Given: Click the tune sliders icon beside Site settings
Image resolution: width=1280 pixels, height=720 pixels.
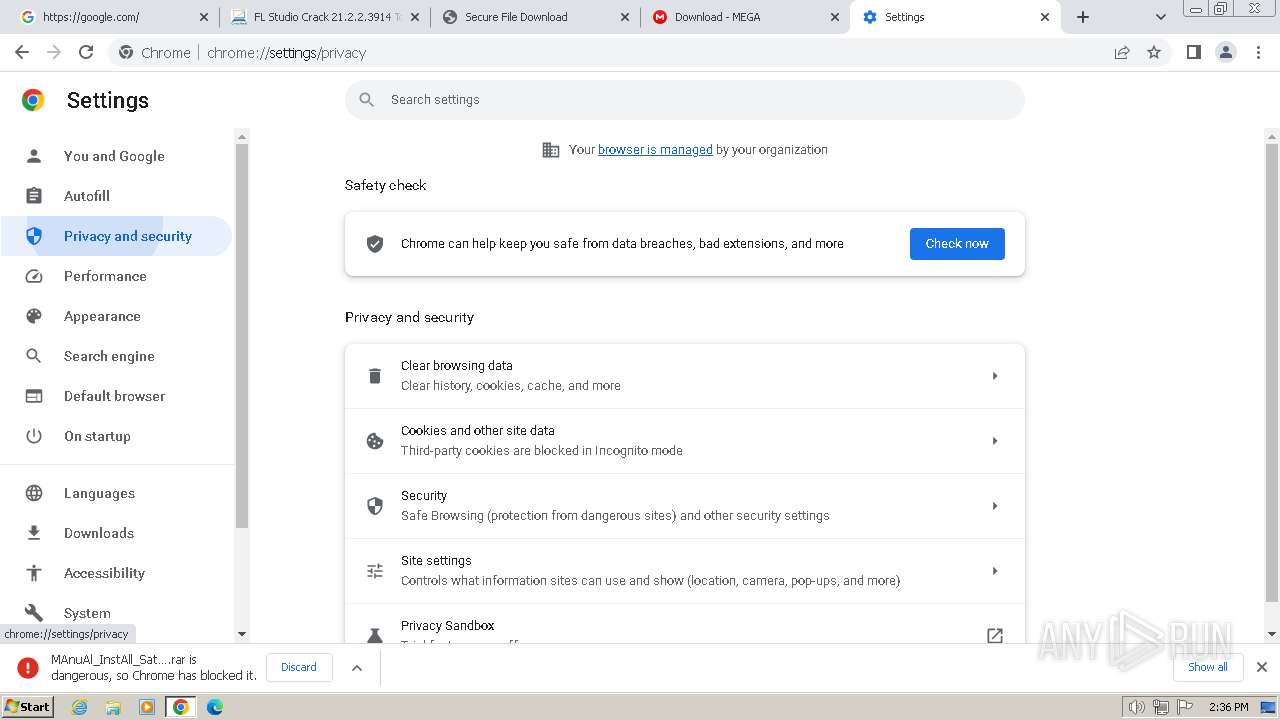Looking at the screenshot, I should pos(375,571).
